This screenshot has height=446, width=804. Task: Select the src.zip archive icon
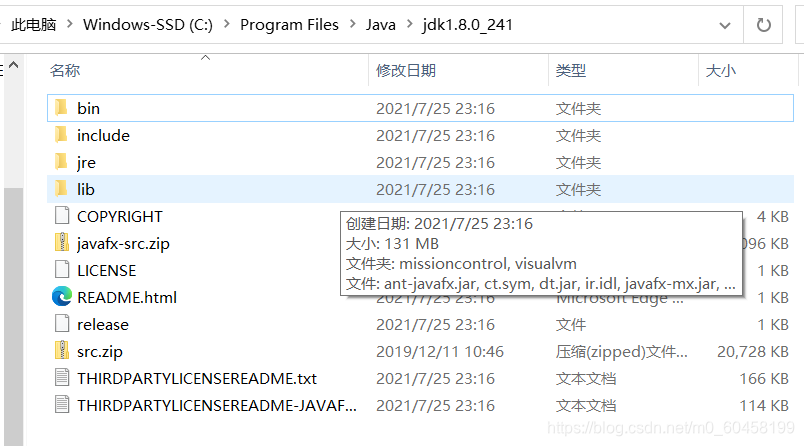coord(62,351)
